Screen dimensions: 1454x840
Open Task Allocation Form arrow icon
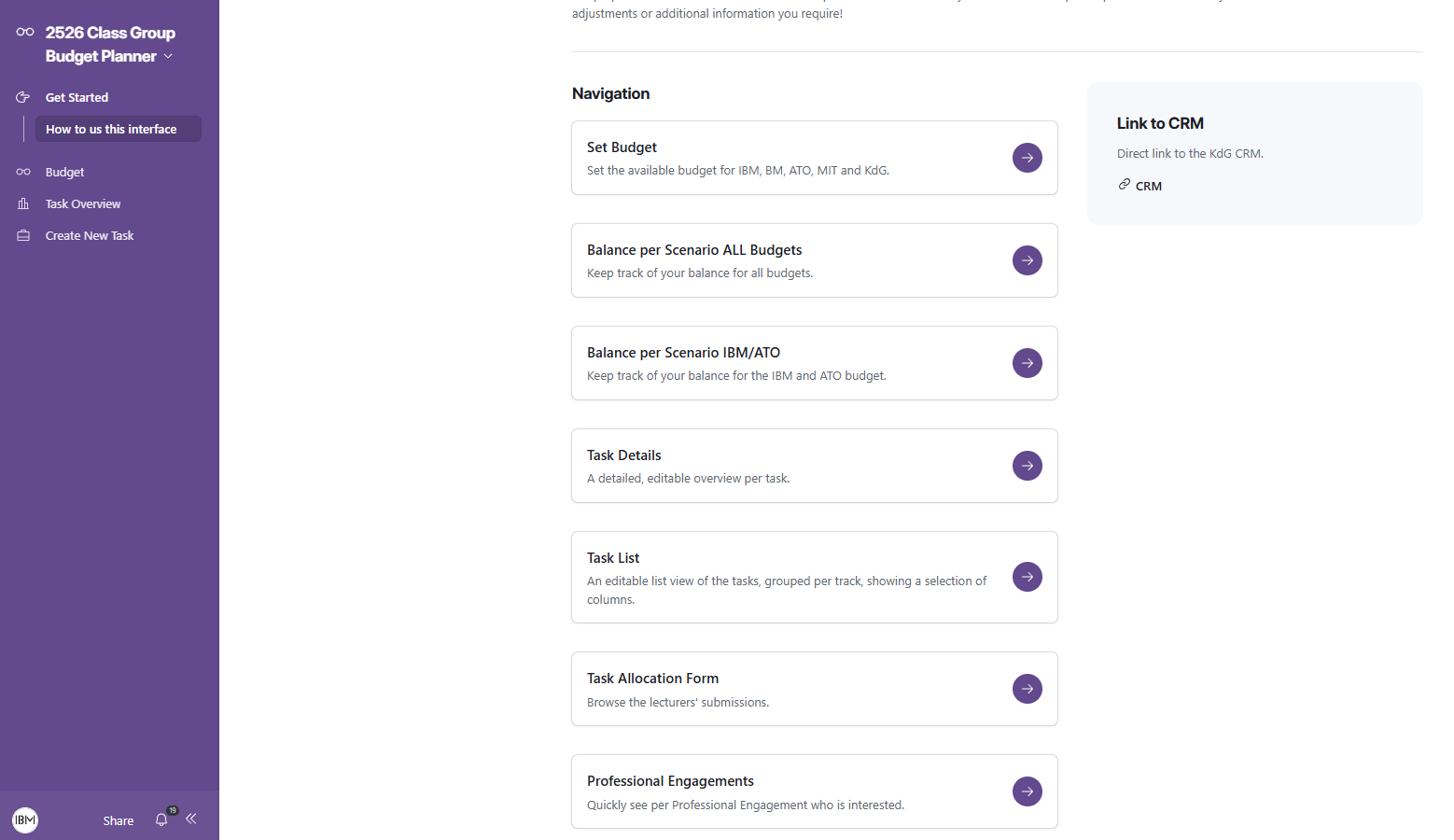pos(1027,689)
